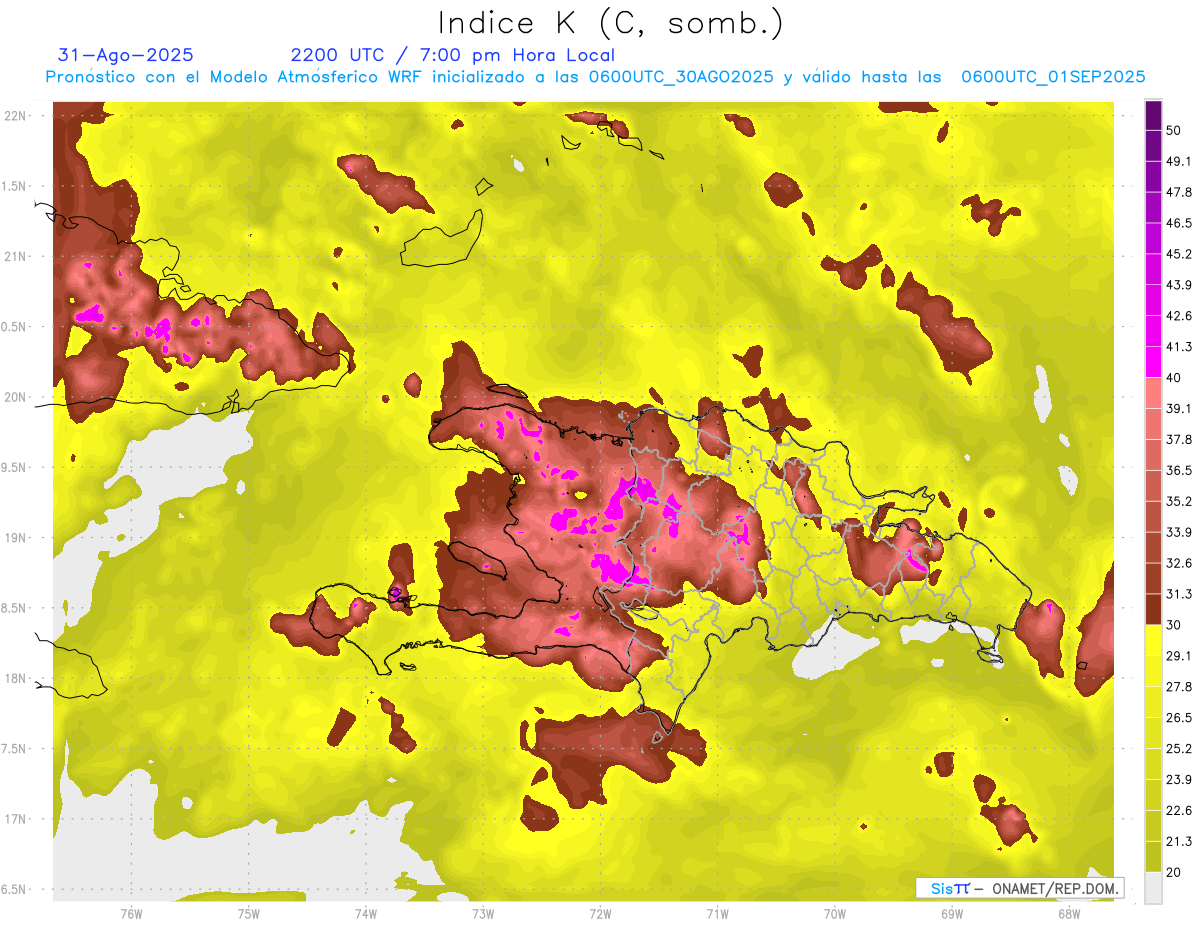This screenshot has height=927, width=1200.
Task: Click the '68W' longitude label
Action: (1068, 913)
